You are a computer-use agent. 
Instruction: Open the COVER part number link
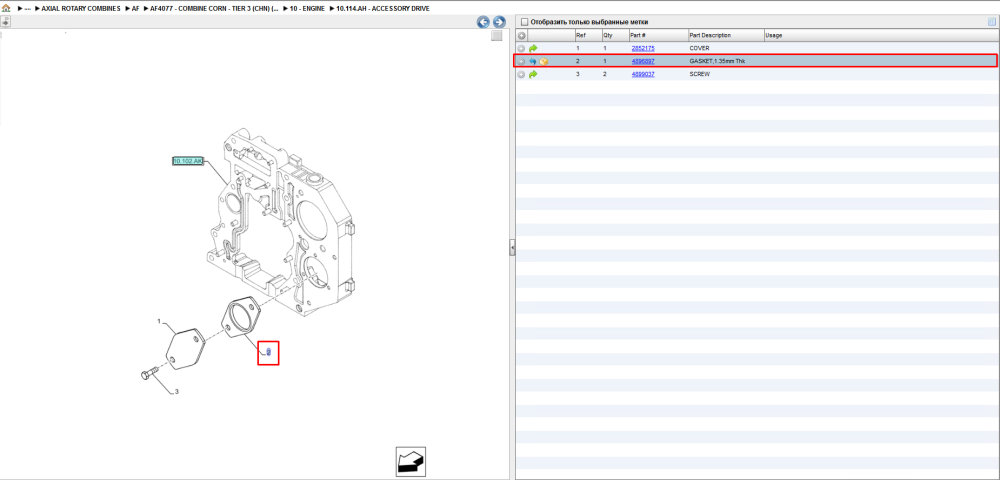point(643,48)
